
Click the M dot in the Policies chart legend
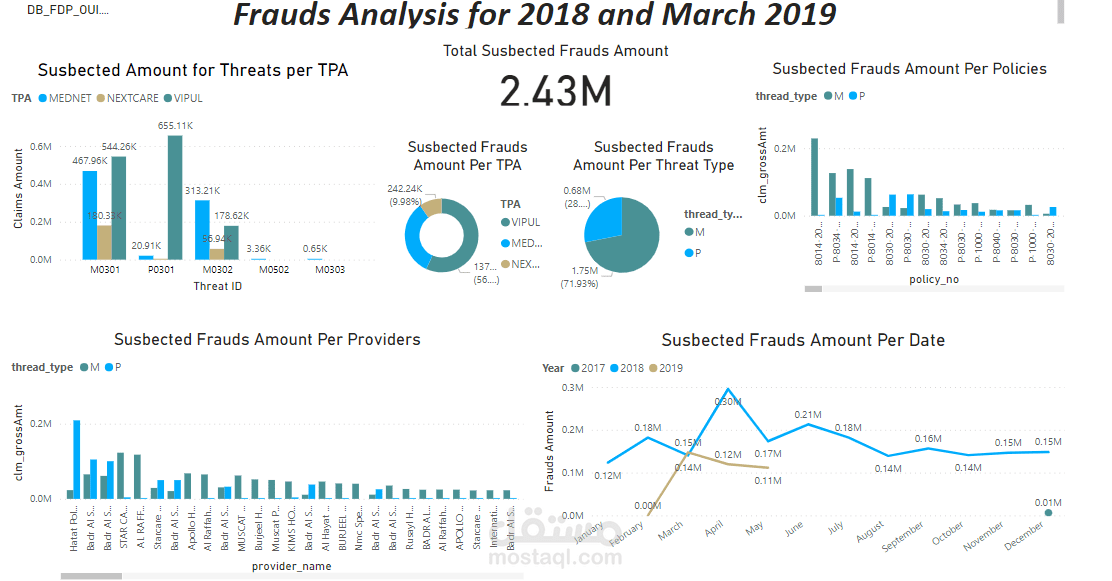[x=828, y=96]
